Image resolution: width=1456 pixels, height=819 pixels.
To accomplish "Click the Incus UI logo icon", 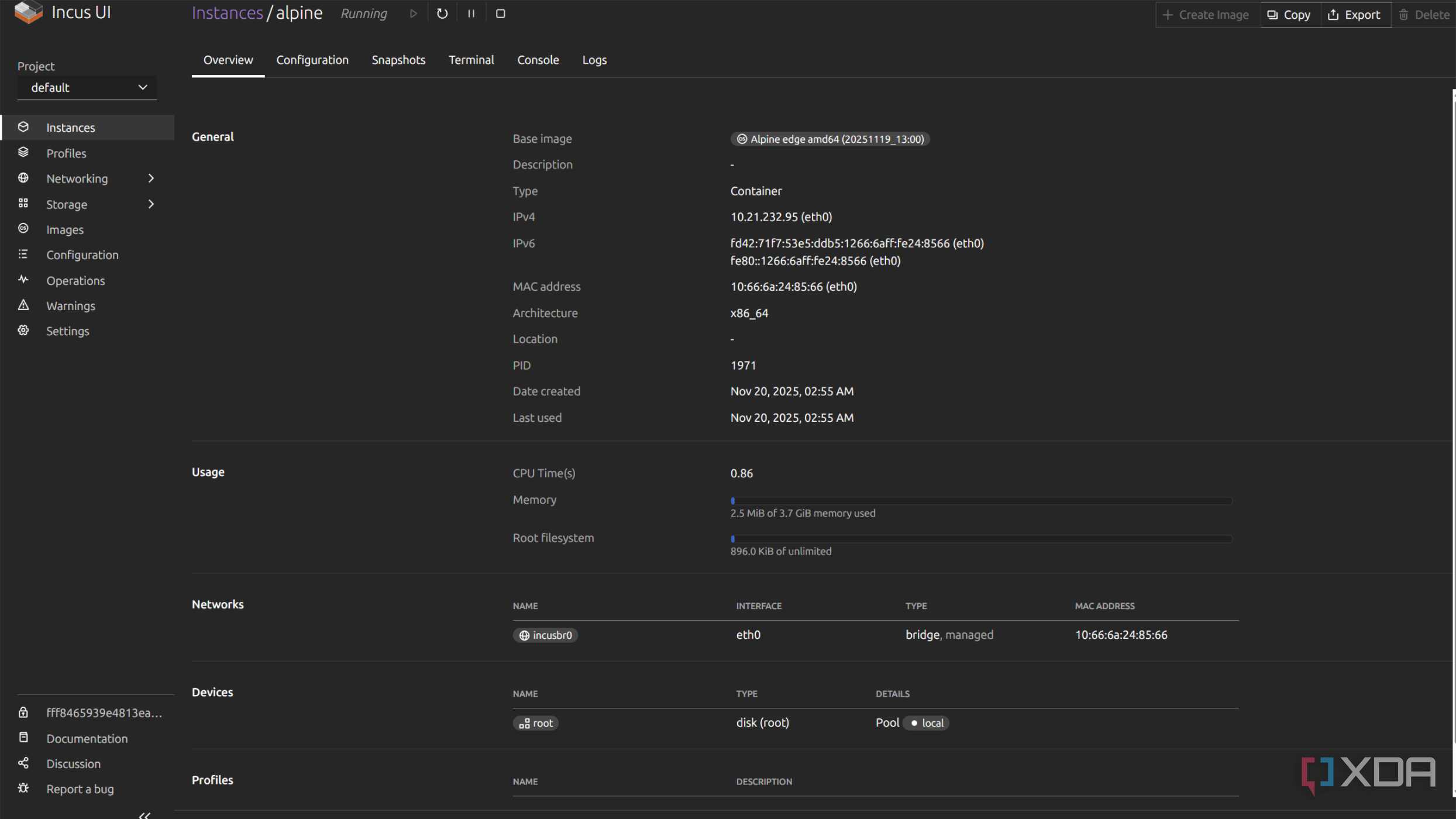I will point(29,12).
